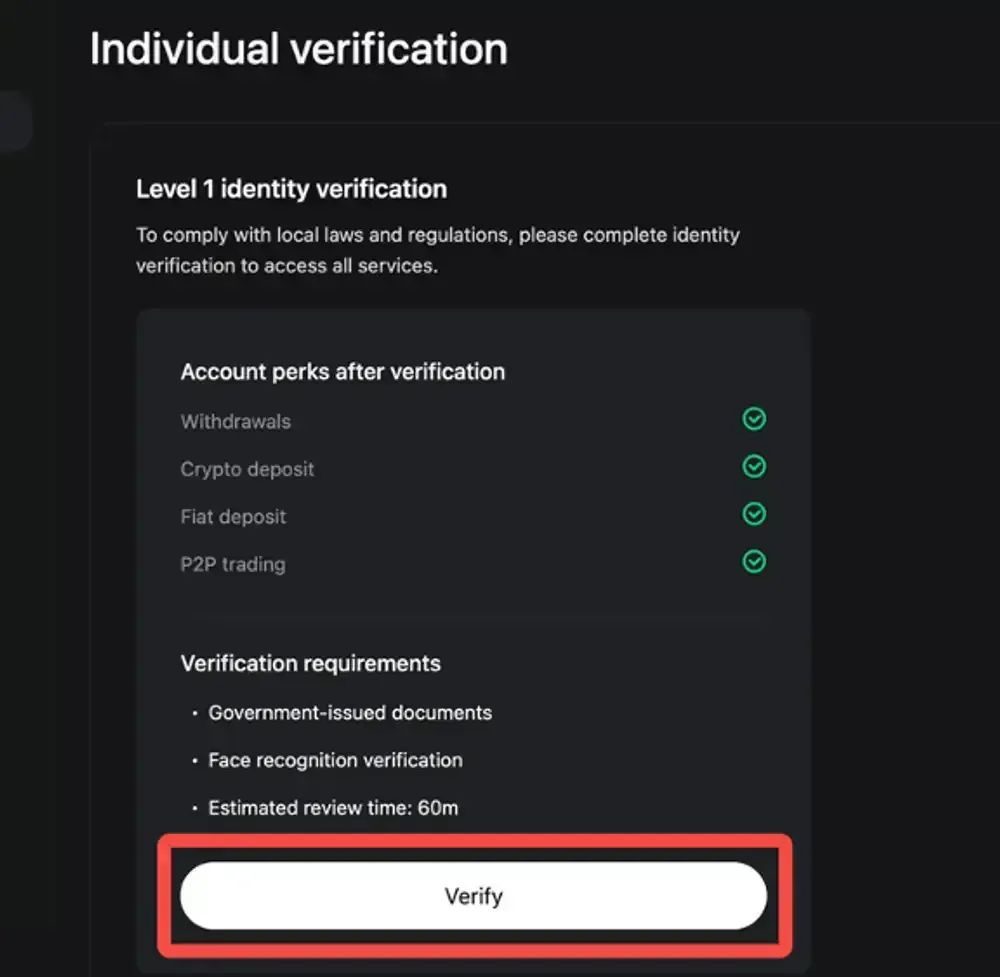Click the Government-issued documents requirement

pos(350,712)
